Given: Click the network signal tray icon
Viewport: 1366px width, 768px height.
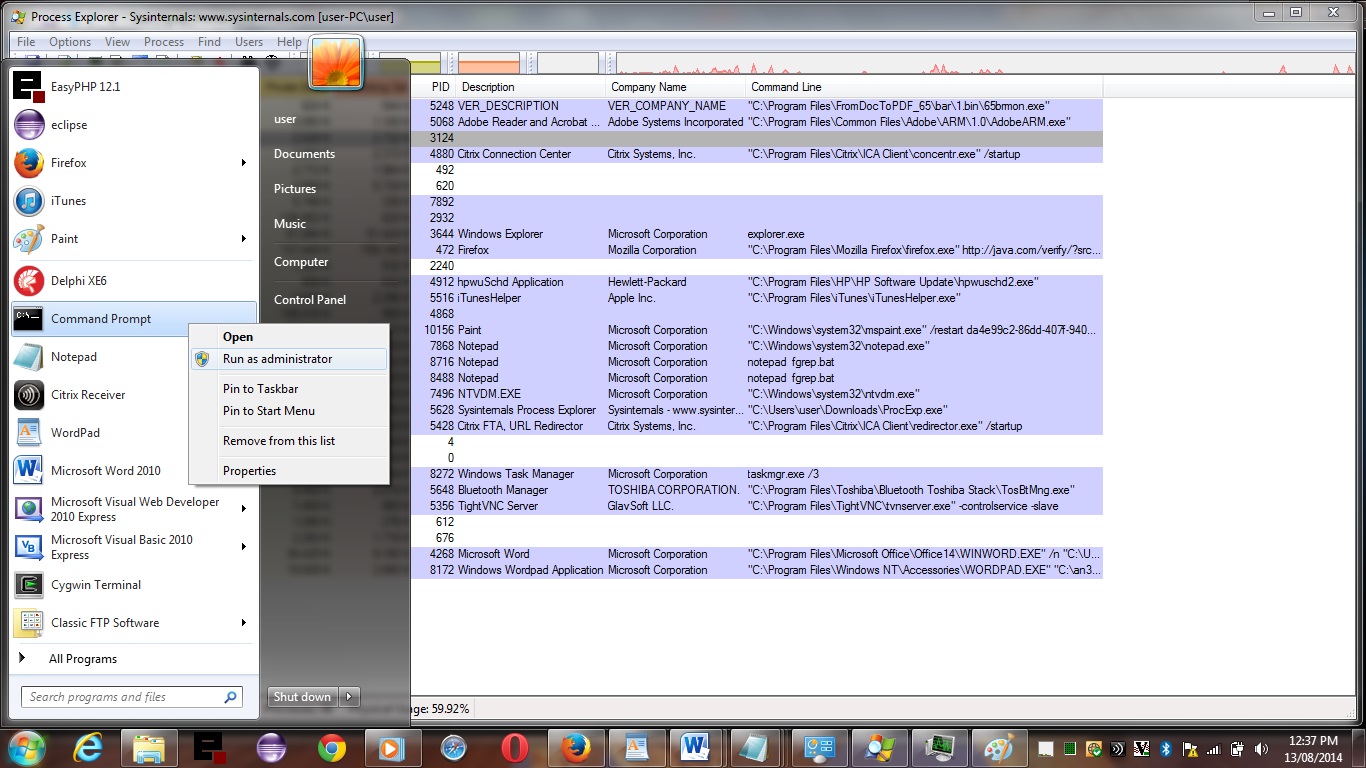Looking at the screenshot, I should coord(1214,749).
